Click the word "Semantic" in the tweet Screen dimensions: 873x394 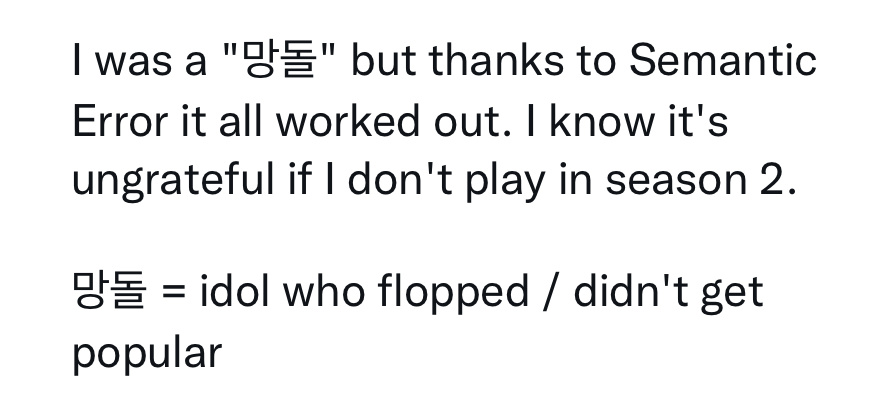click(x=722, y=60)
